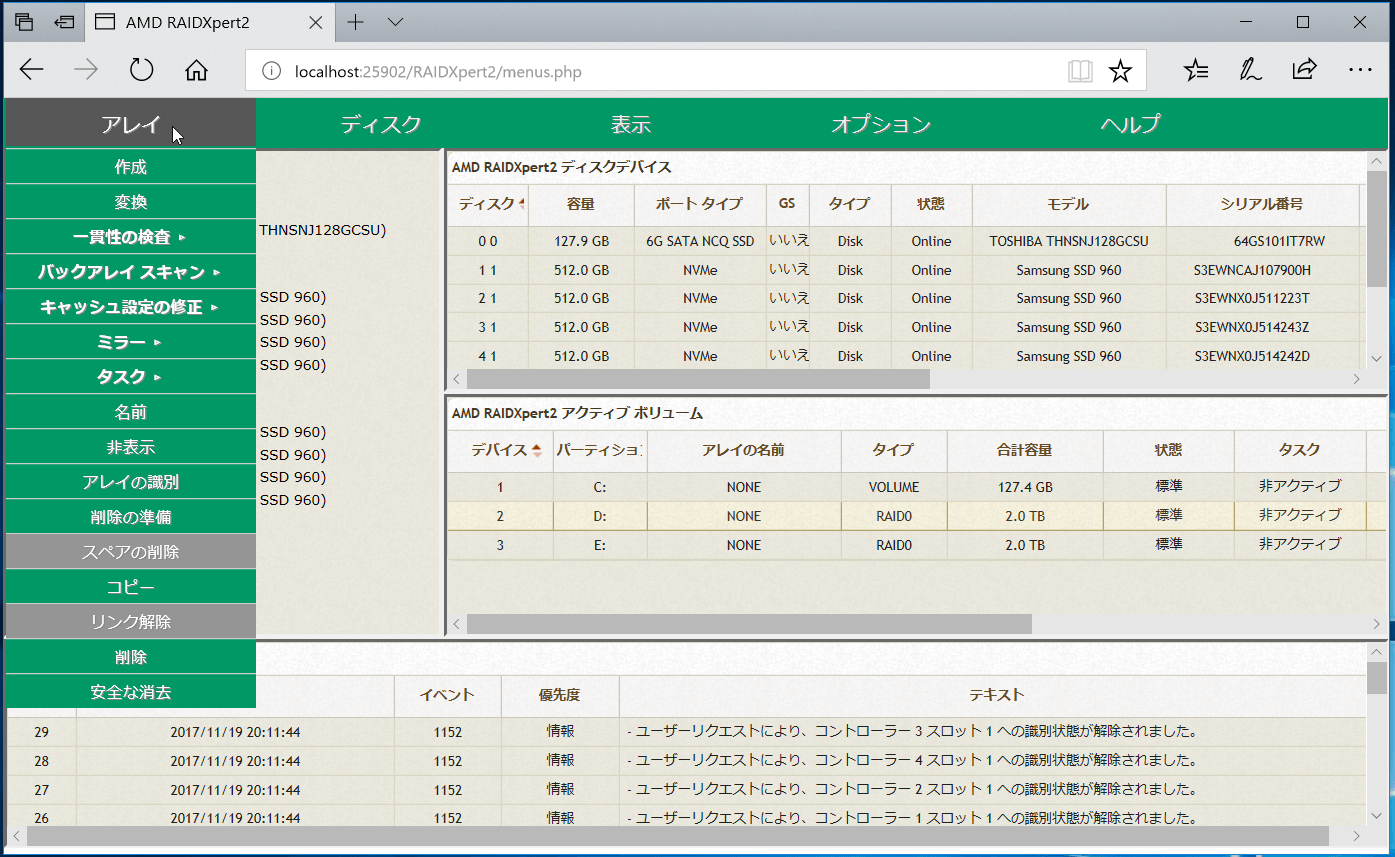Add web notes with pen icon
The width and height of the screenshot is (1395, 857).
pyautogui.click(x=1250, y=70)
